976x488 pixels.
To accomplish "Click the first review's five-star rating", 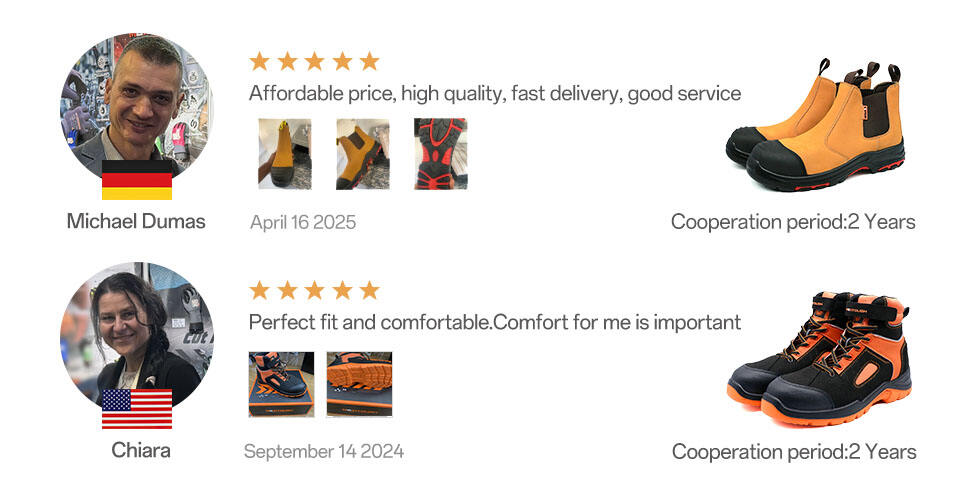I will [314, 61].
